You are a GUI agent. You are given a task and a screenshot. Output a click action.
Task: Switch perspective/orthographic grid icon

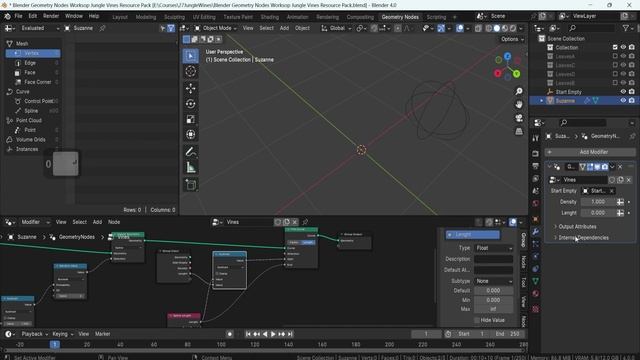519,131
